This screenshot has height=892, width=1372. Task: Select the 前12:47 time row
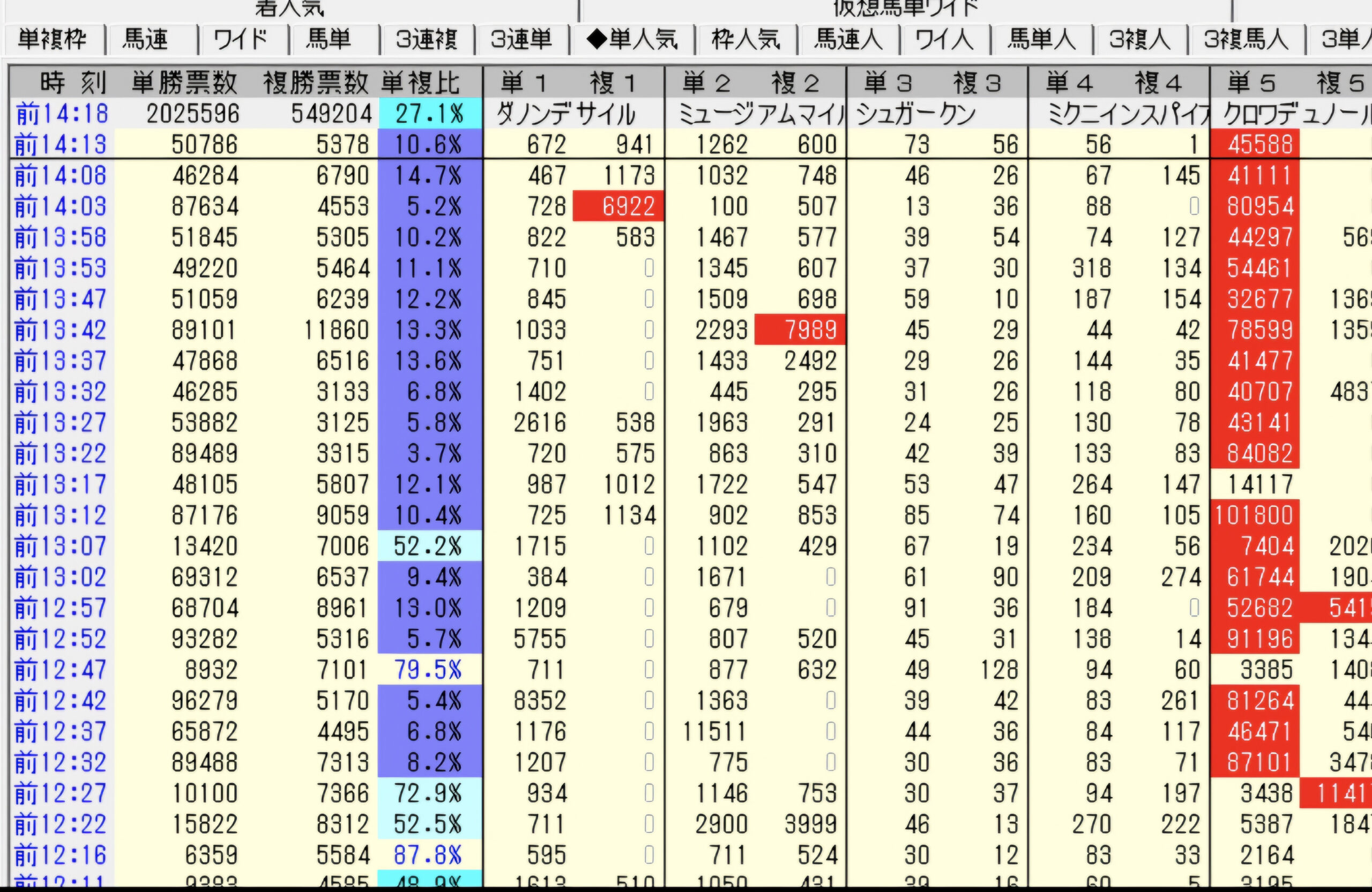click(61, 670)
